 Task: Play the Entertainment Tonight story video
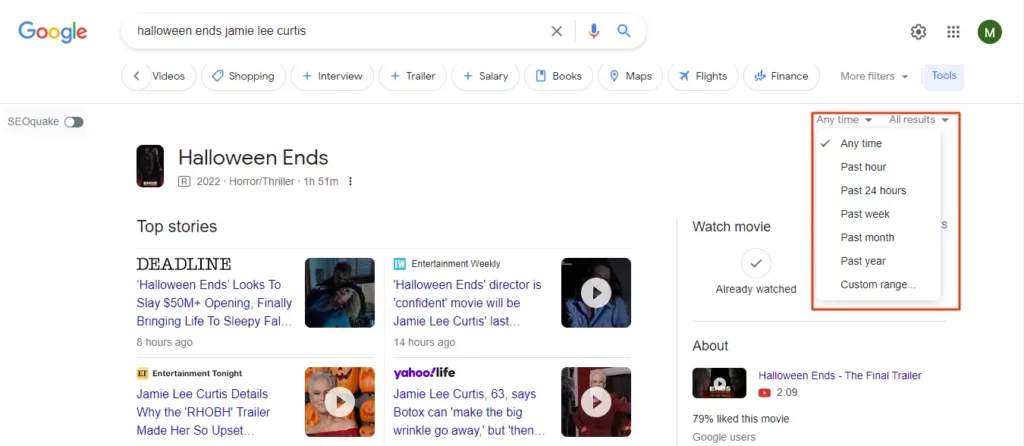click(x=340, y=402)
